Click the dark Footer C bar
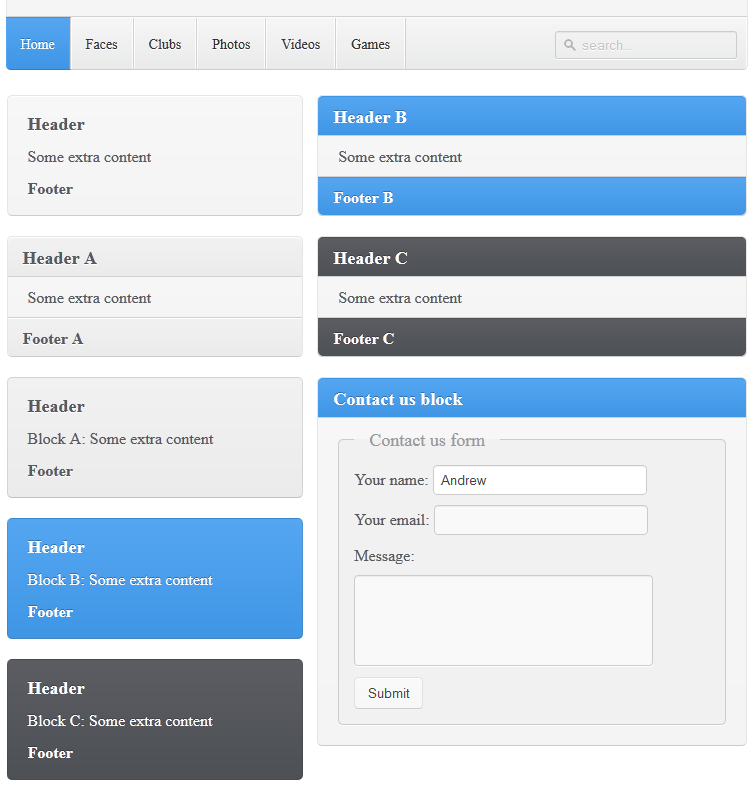The image size is (750, 789). [x=531, y=339]
